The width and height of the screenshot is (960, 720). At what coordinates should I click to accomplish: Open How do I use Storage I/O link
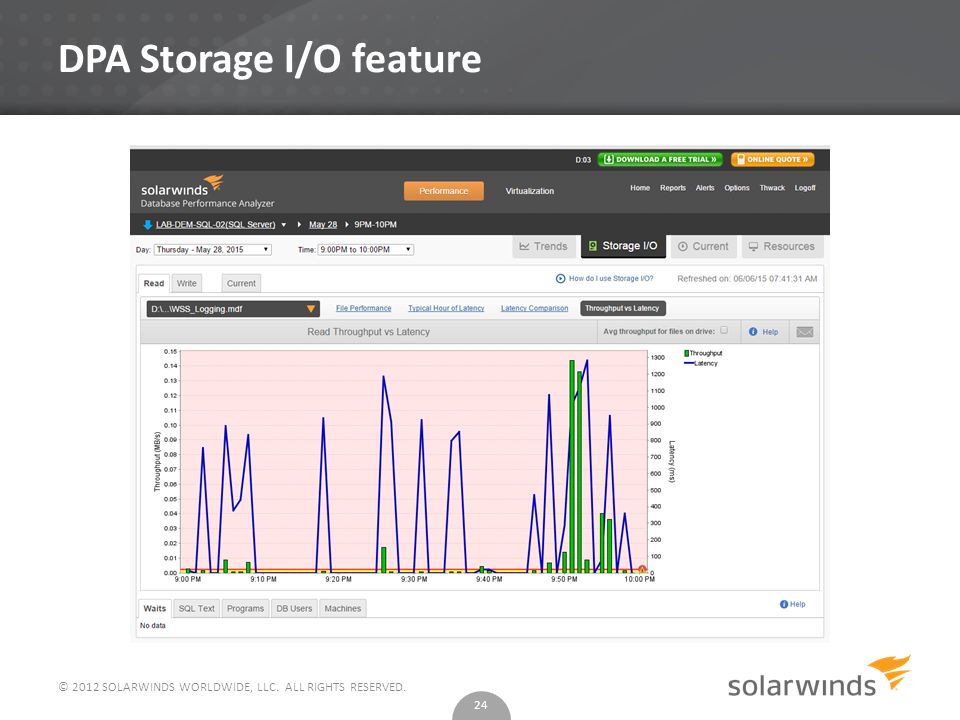[x=611, y=279]
